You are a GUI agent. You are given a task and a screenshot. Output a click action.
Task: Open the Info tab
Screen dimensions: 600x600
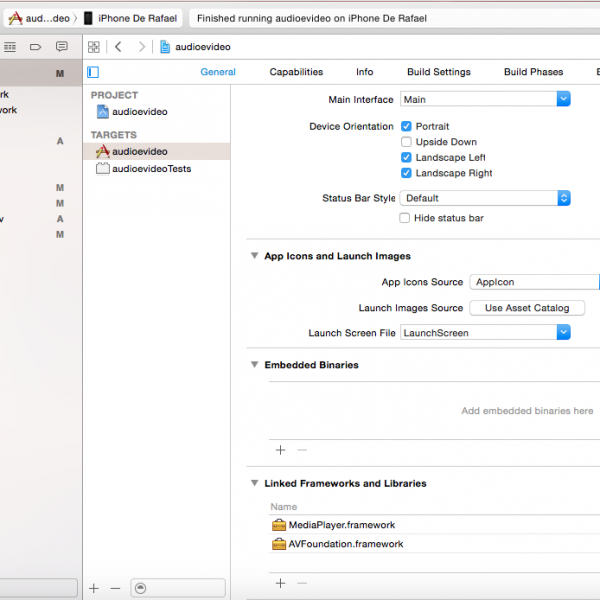(364, 72)
